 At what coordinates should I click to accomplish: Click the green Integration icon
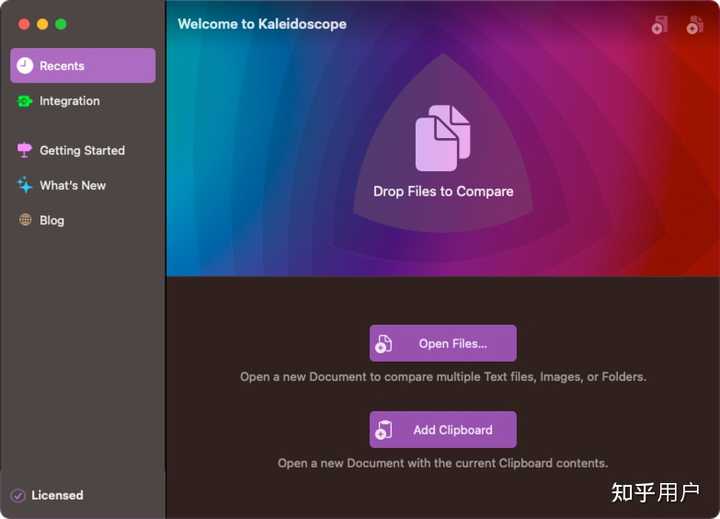[24, 101]
